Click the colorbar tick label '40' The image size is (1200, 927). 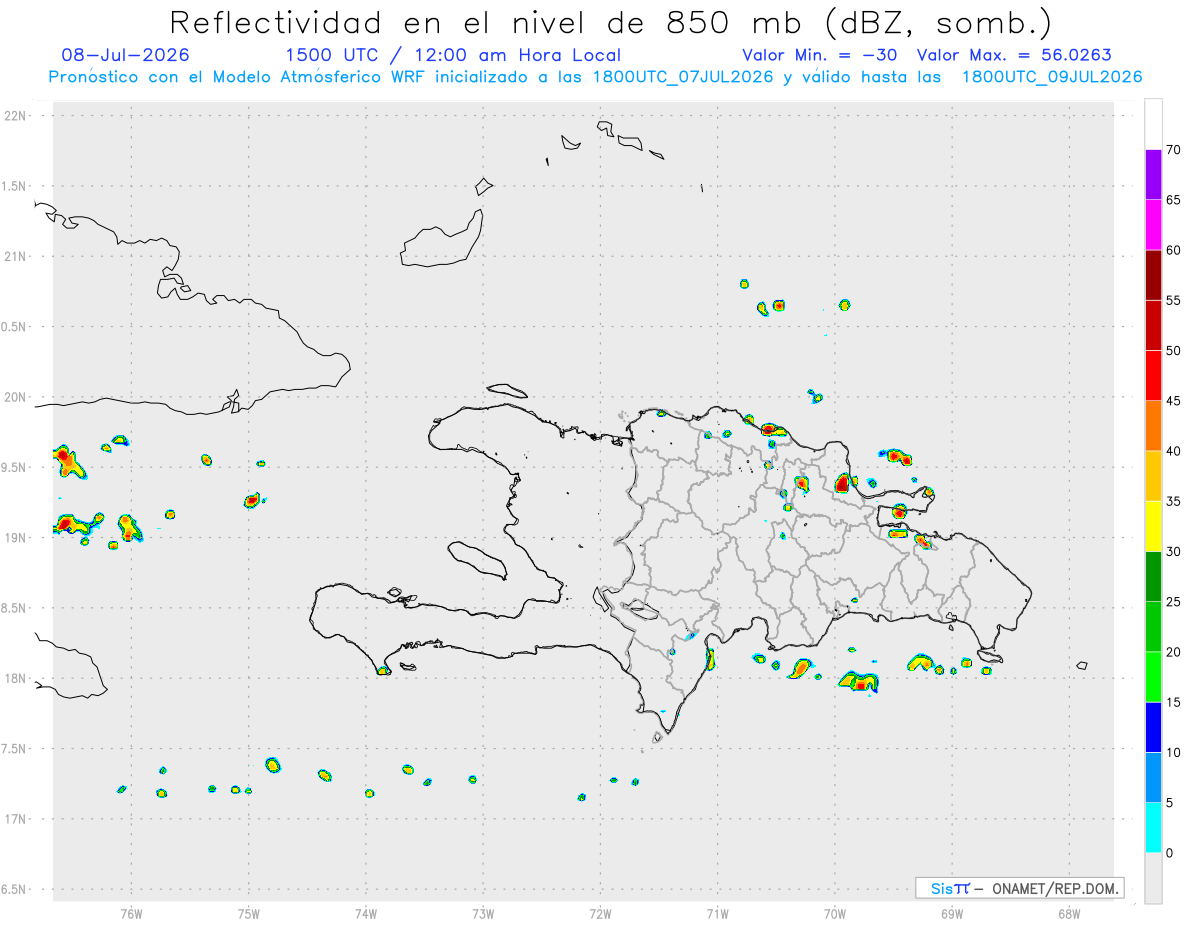(x=1174, y=451)
